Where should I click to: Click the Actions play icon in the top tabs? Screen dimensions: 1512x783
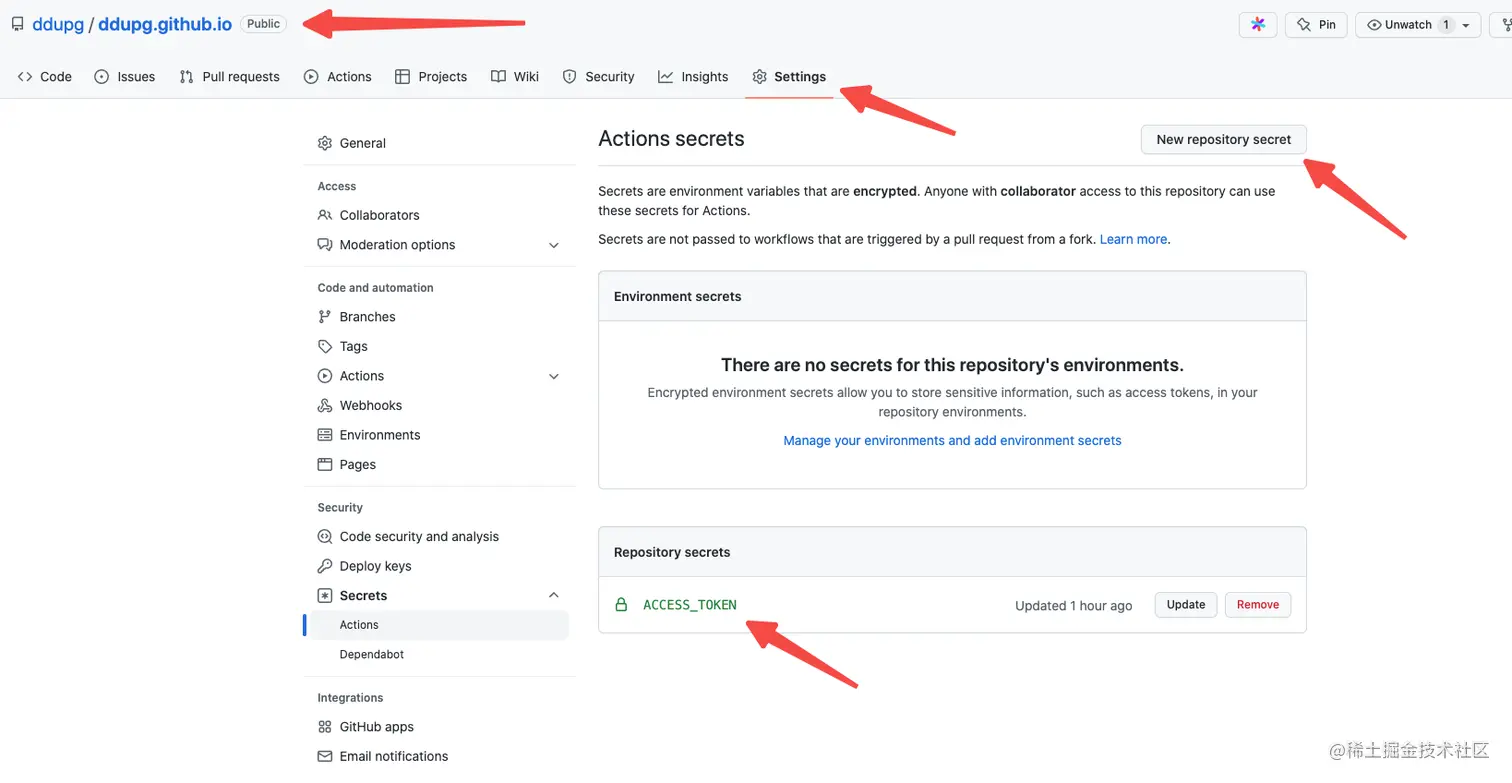311,77
